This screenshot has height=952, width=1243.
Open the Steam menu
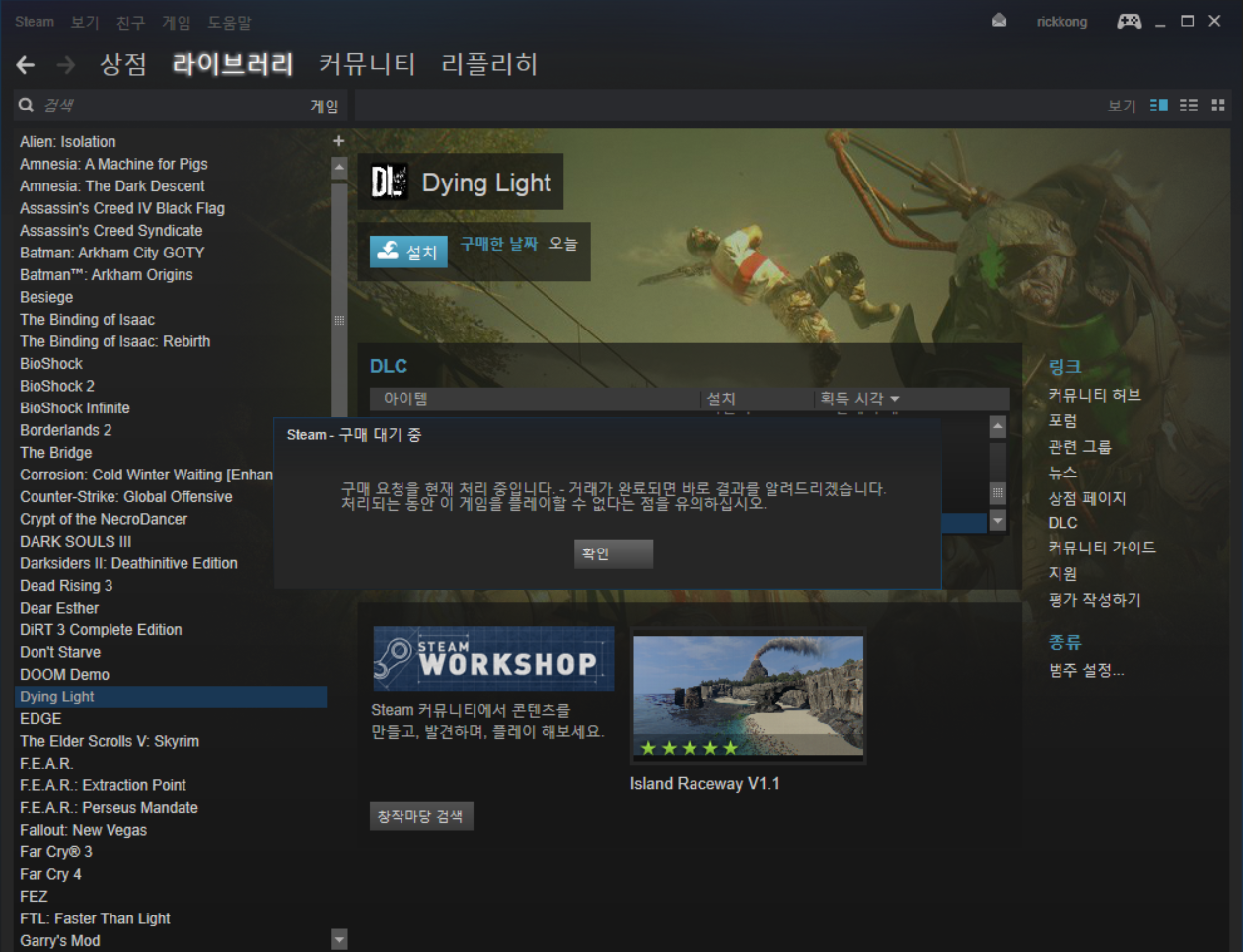click(35, 22)
